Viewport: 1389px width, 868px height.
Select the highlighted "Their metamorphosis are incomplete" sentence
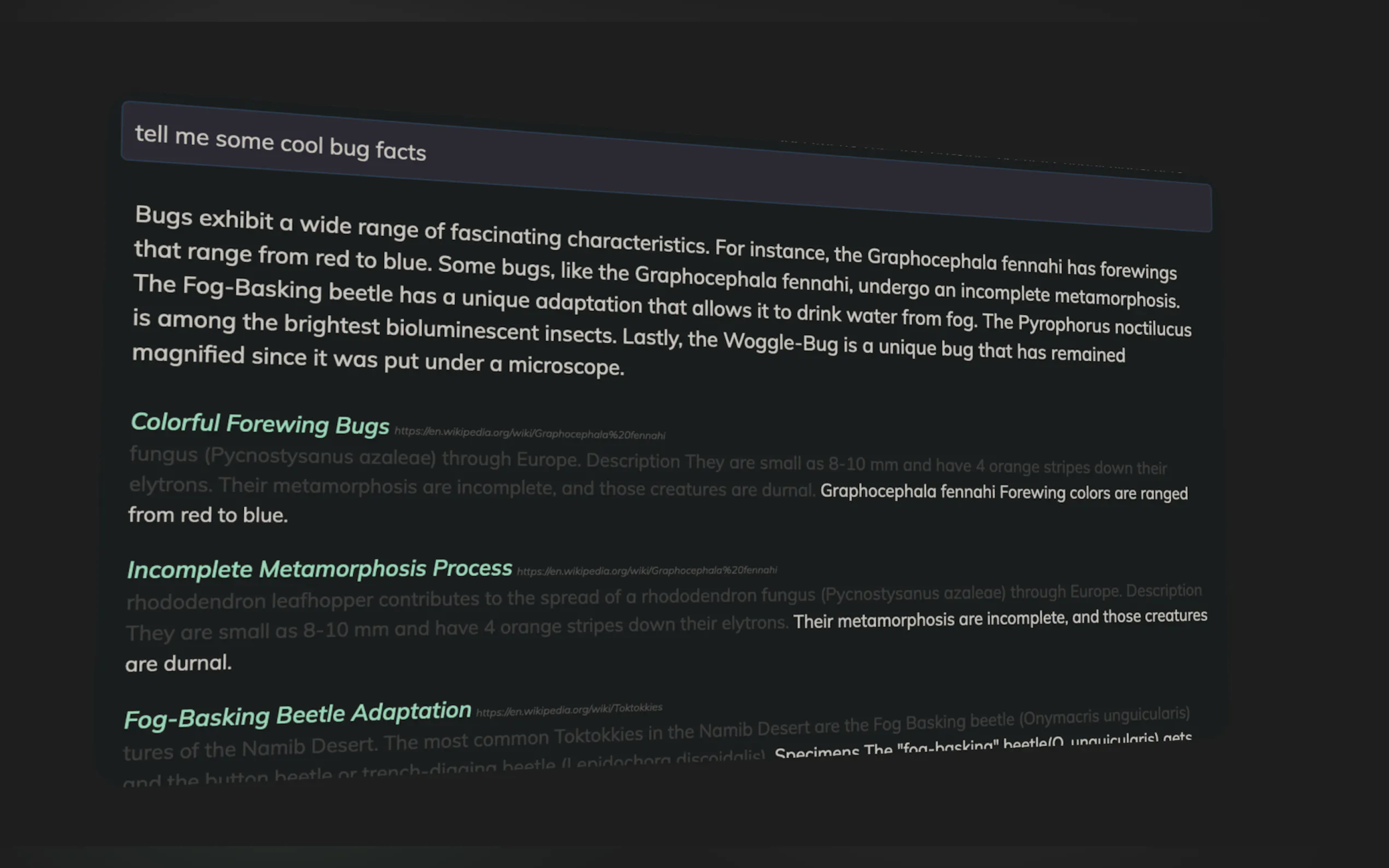[1000, 618]
